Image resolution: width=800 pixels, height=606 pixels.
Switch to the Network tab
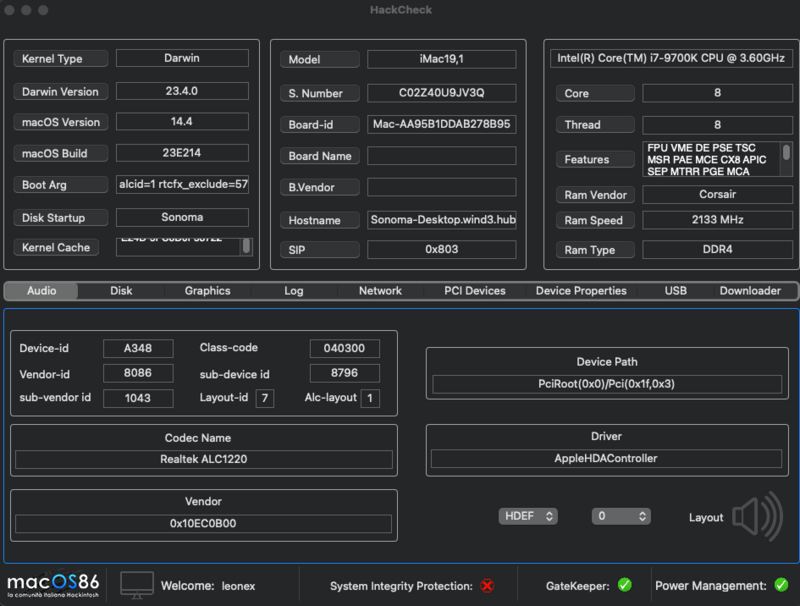380,291
